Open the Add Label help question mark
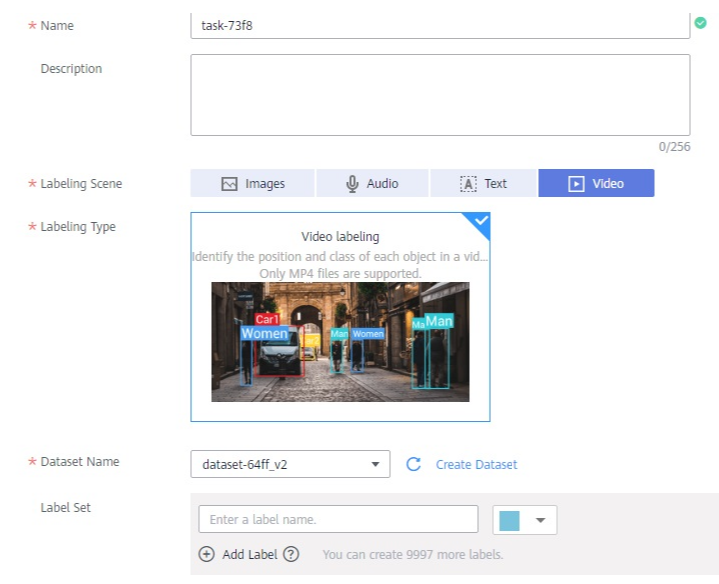719x584 pixels. (291, 554)
